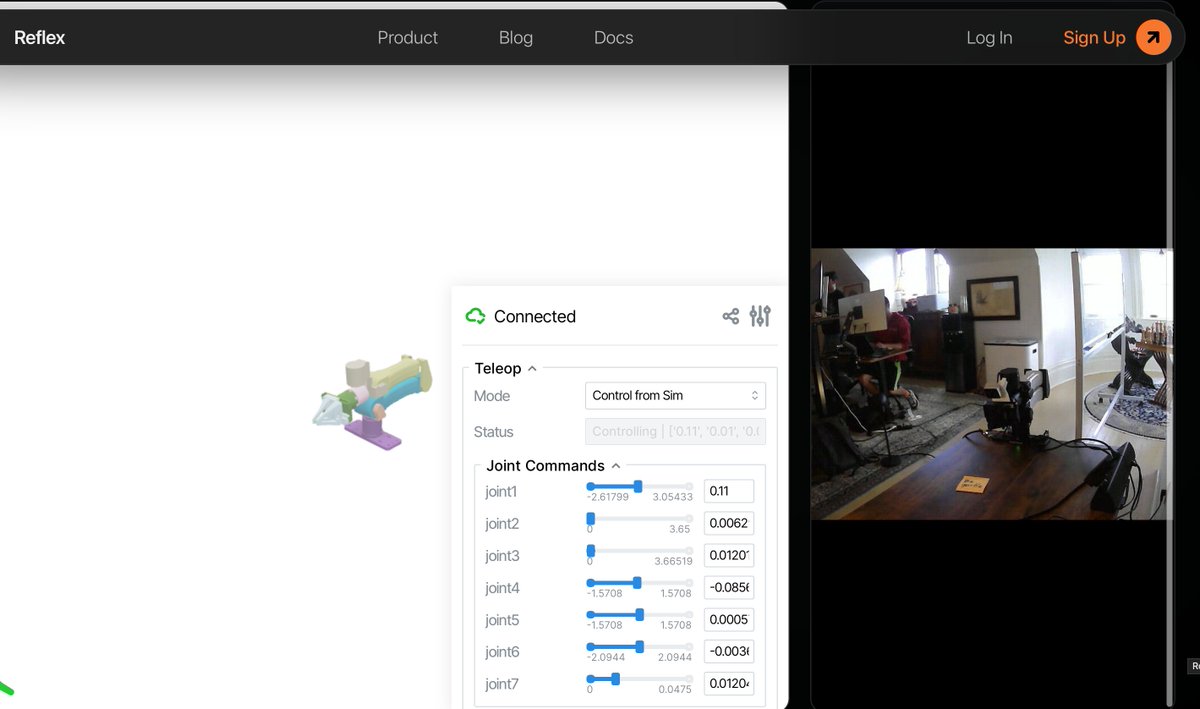Open the Mode dropdown showing Control from Sim

tap(675, 395)
